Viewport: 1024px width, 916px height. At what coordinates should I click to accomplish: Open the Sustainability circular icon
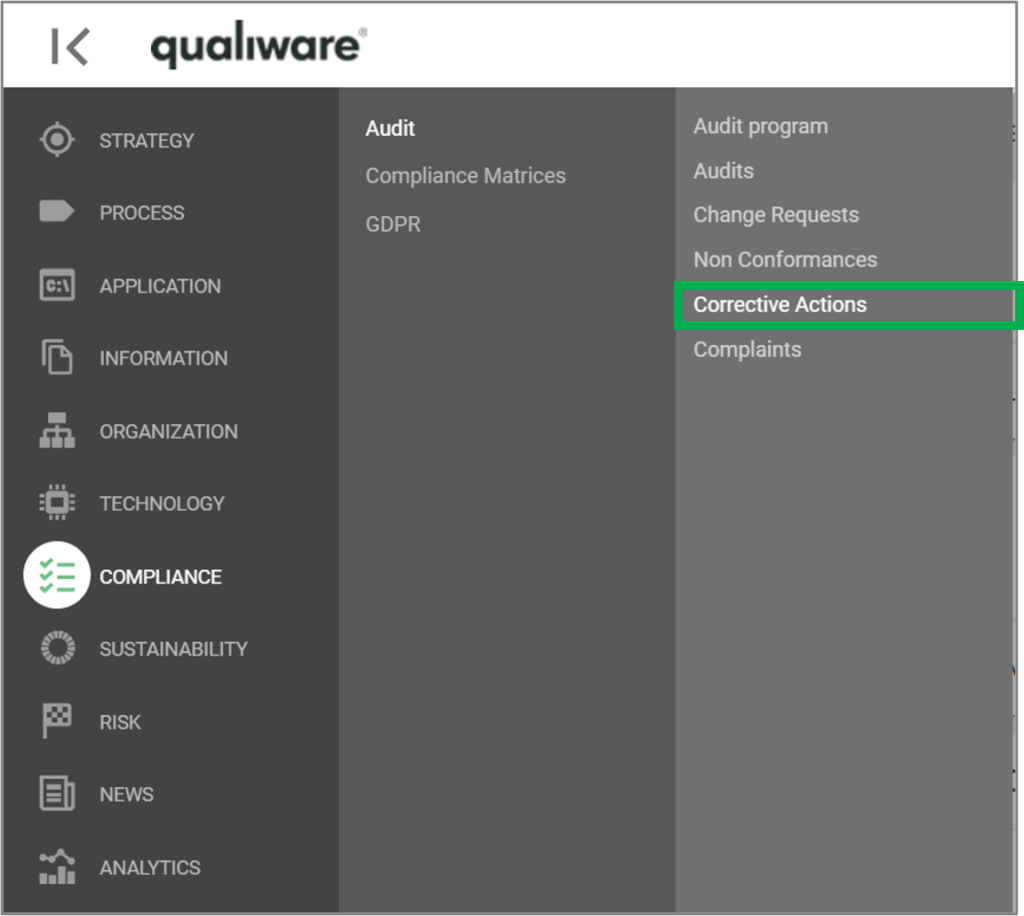point(57,649)
